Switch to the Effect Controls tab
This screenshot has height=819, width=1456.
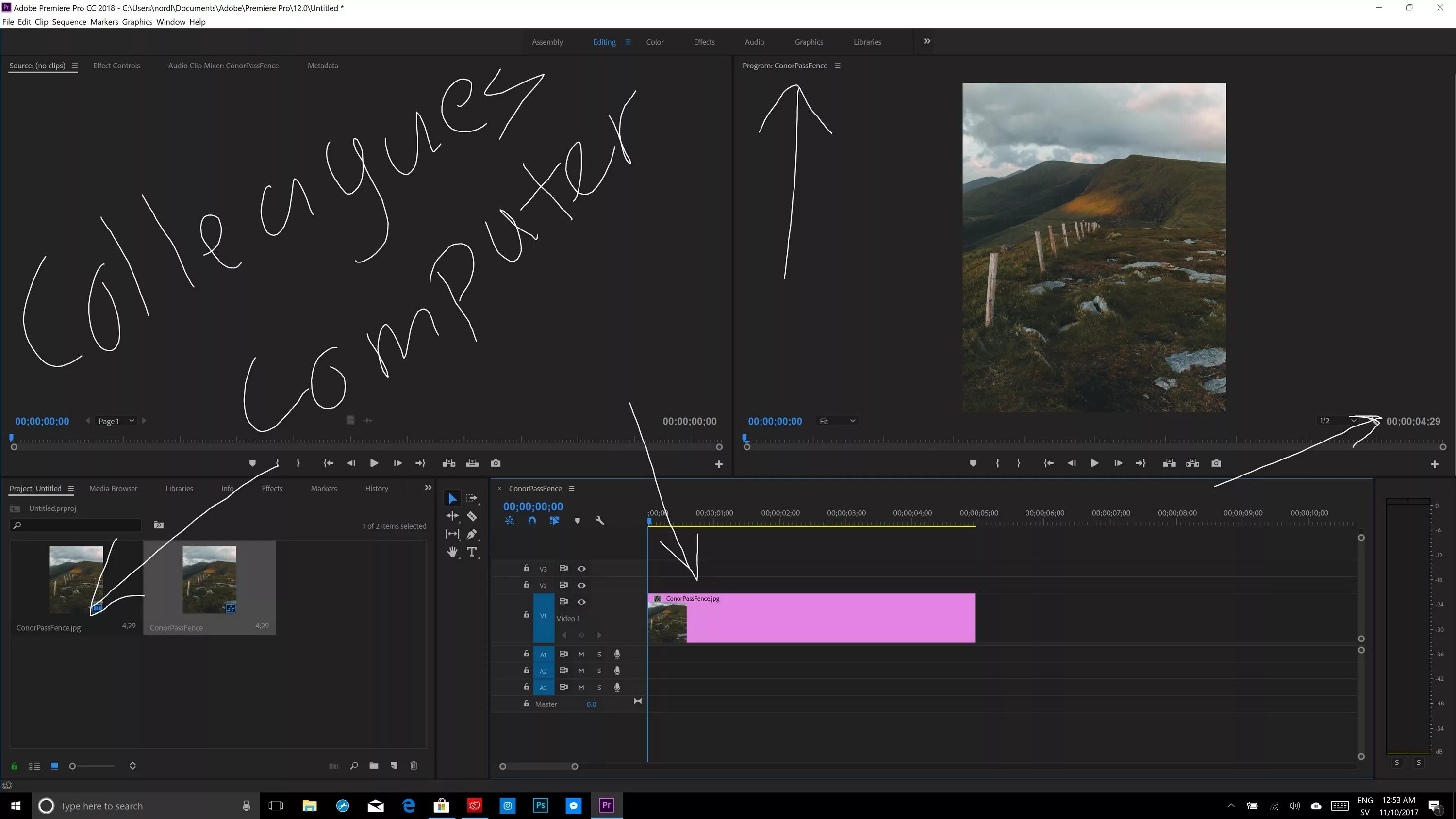116,66
